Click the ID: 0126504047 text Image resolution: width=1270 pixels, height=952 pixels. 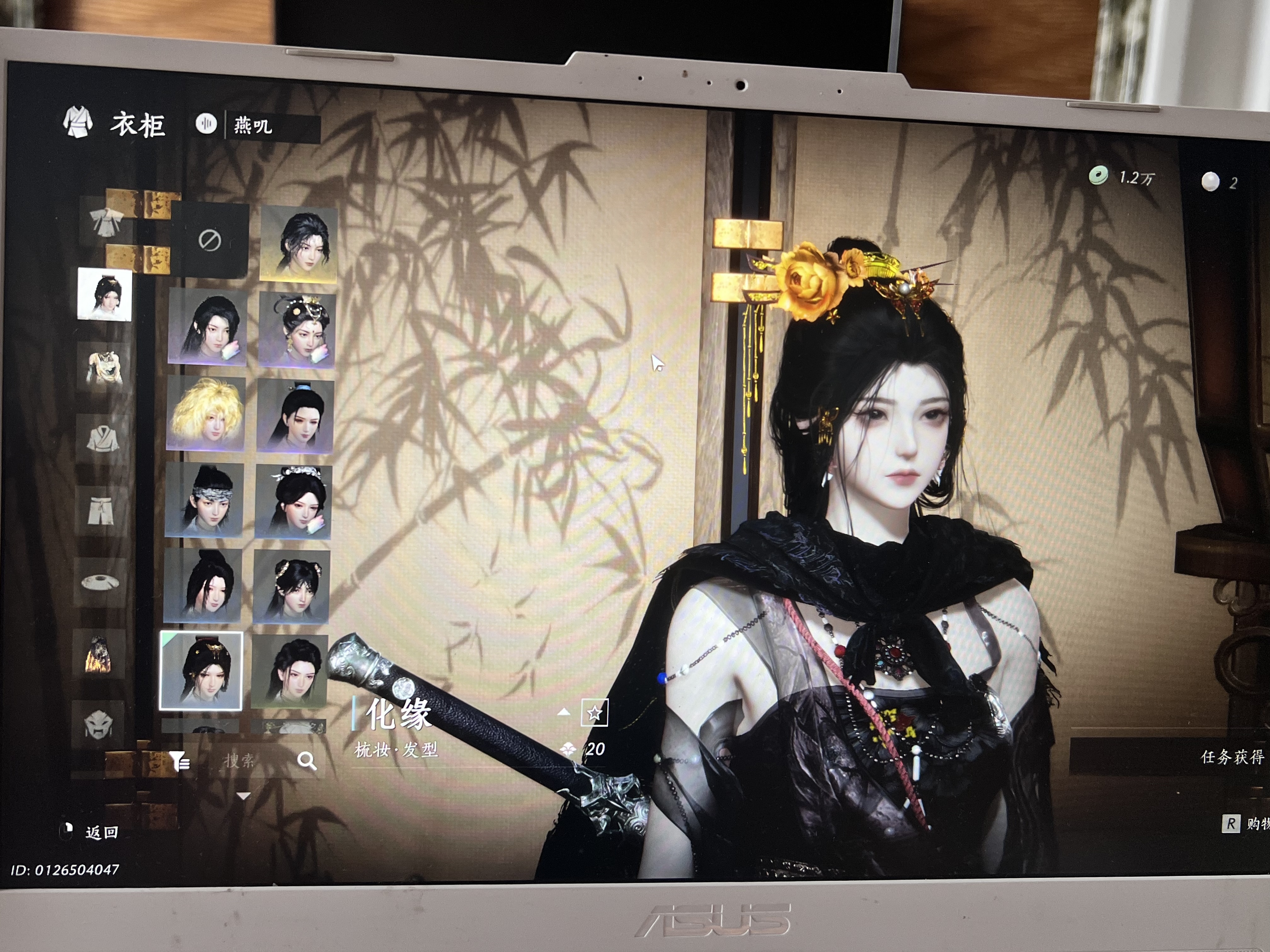65,870
